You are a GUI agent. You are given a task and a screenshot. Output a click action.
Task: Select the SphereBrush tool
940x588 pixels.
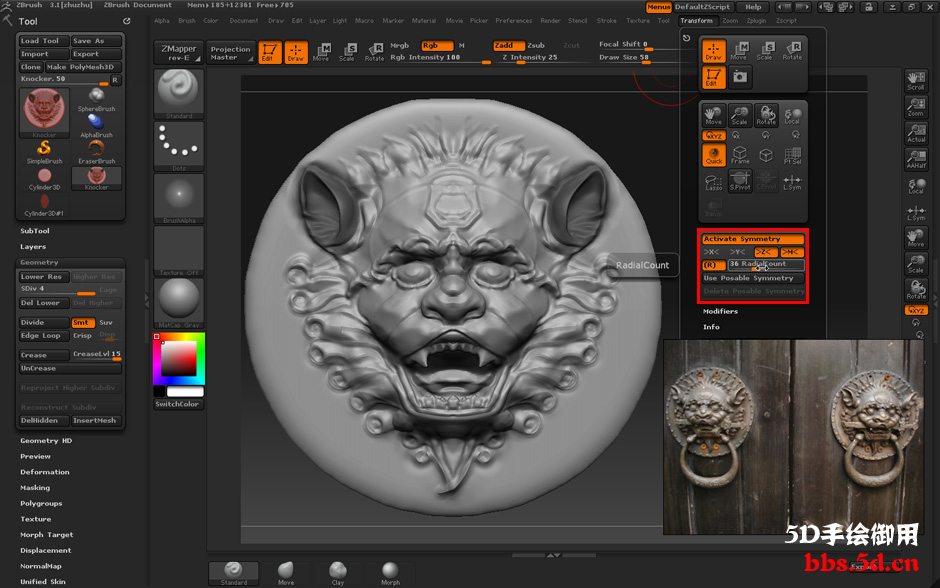click(x=97, y=100)
